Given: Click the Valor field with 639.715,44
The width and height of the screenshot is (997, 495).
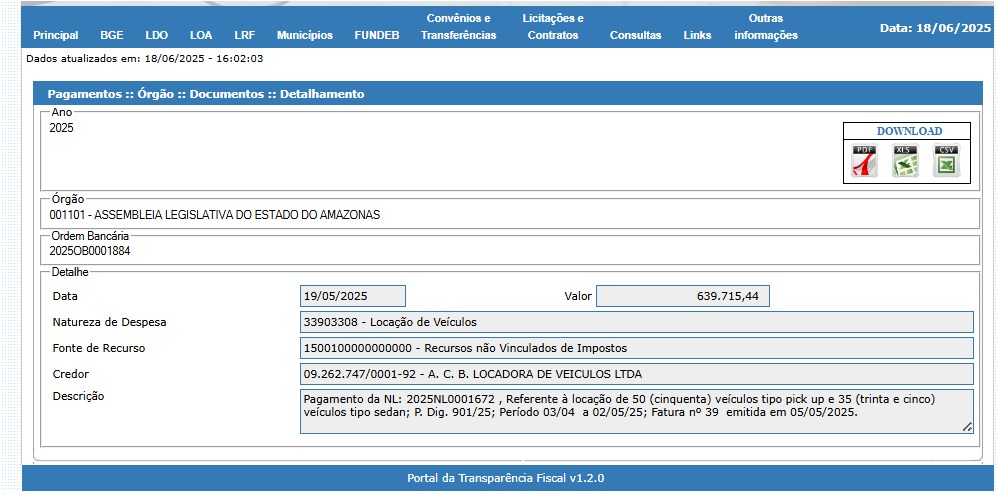Looking at the screenshot, I should pyautogui.click(x=682, y=296).
